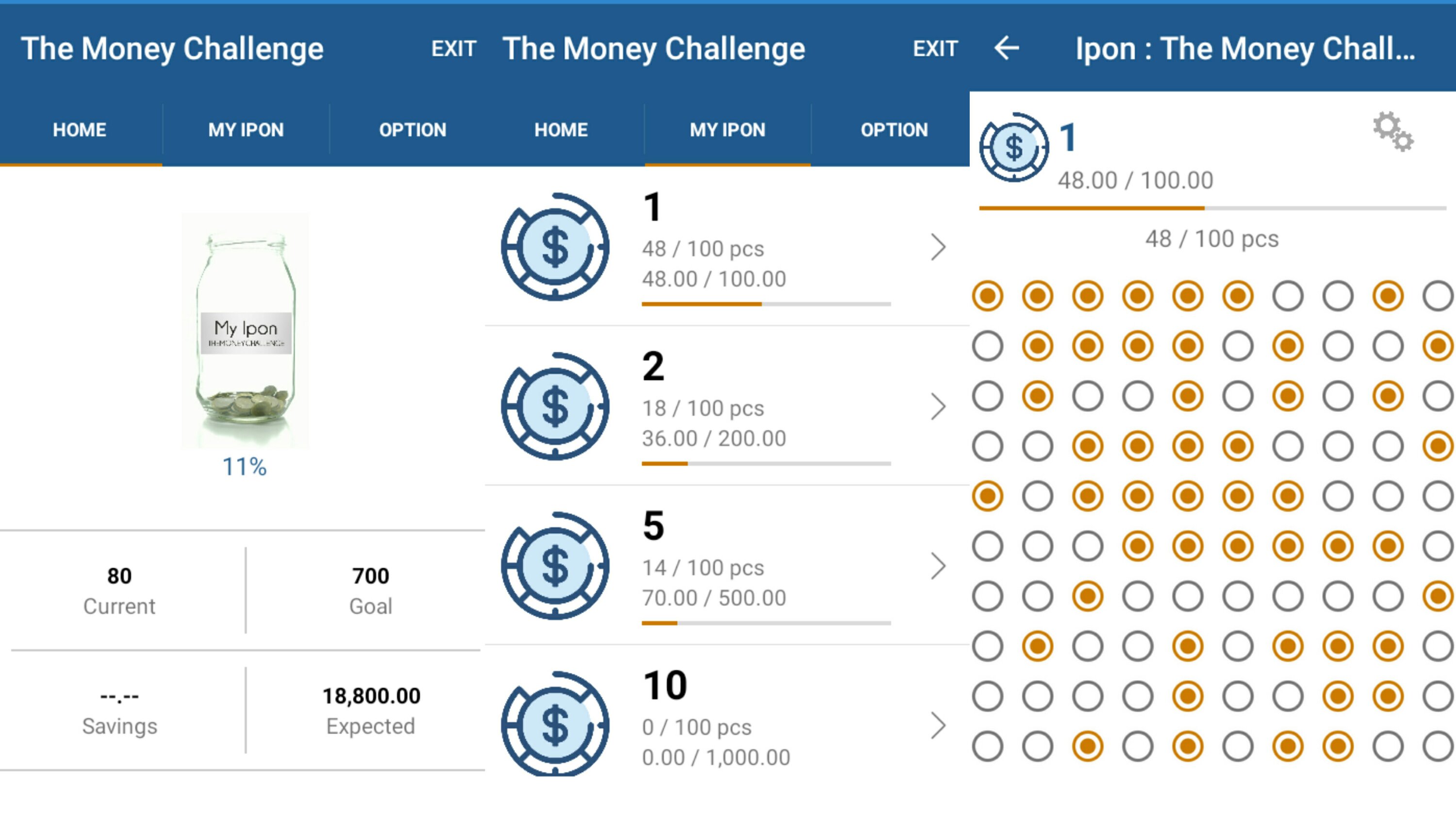Image resolution: width=1456 pixels, height=819 pixels.
Task: Expand denomination 5 row using chevron arrow
Action: pos(938,566)
